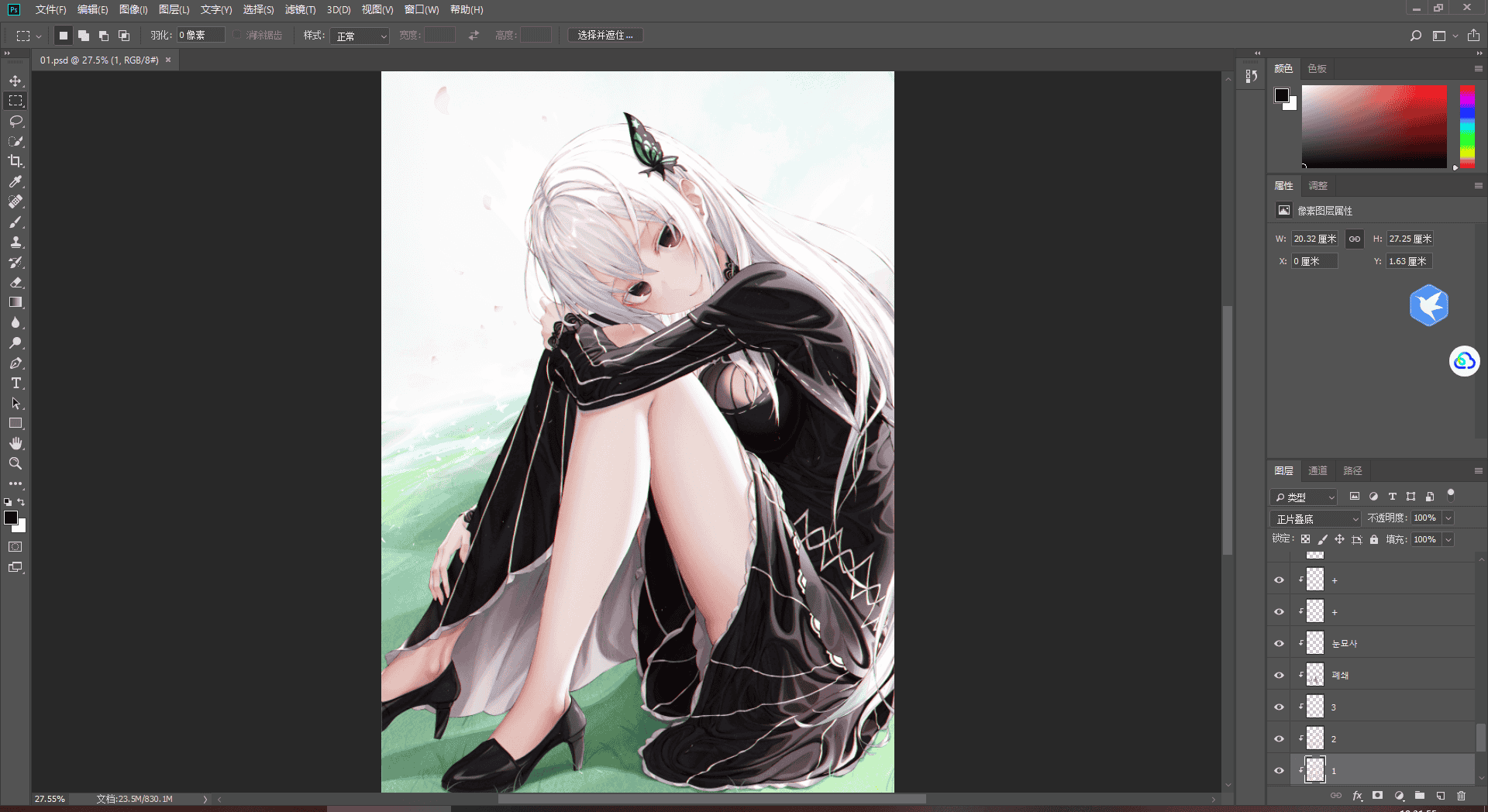Click the foreground color swatch in Color panel
The width and height of the screenshot is (1488, 812).
point(1282,95)
